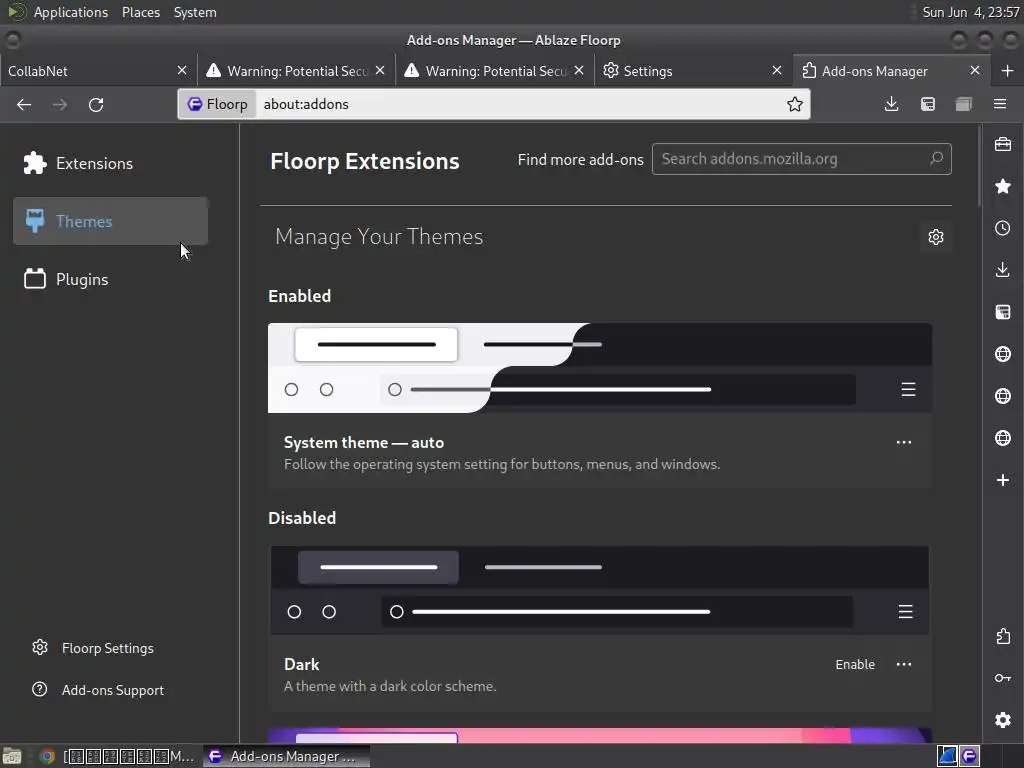Reload the about:addons page
Screen dimensions: 1024x768
[x=96, y=104]
